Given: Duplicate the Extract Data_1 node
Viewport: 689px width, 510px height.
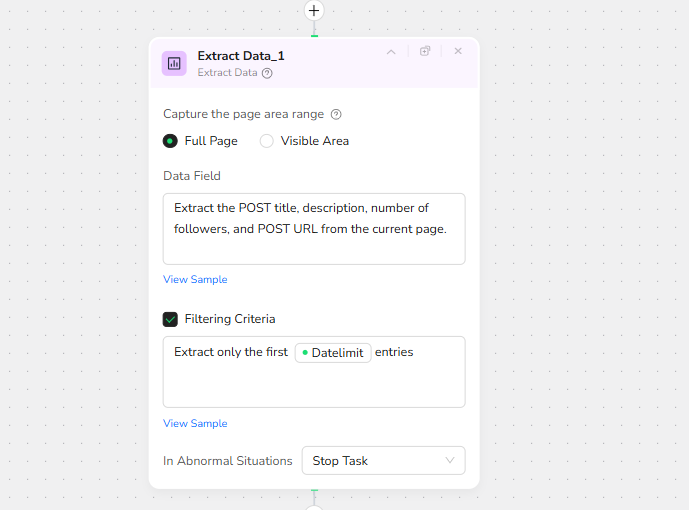Looking at the screenshot, I should tap(425, 51).
